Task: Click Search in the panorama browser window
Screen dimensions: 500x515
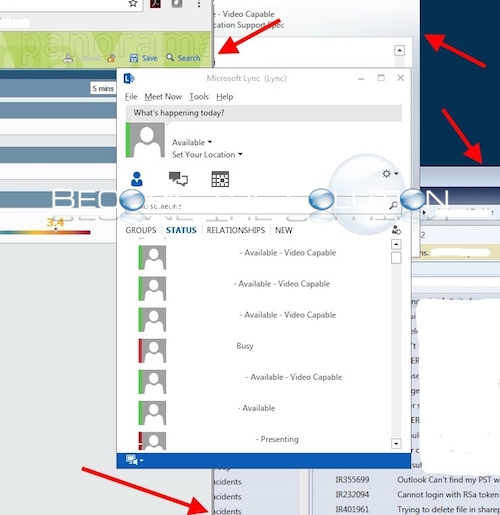Action: coord(189,58)
